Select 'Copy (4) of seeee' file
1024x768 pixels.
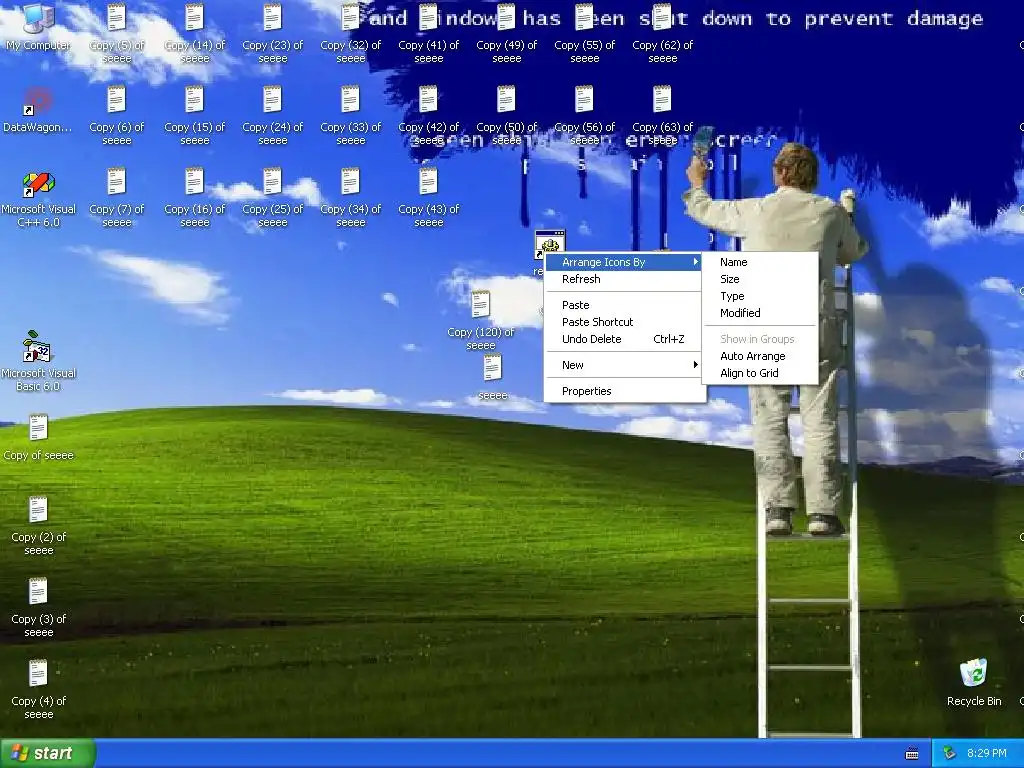[x=39, y=689]
